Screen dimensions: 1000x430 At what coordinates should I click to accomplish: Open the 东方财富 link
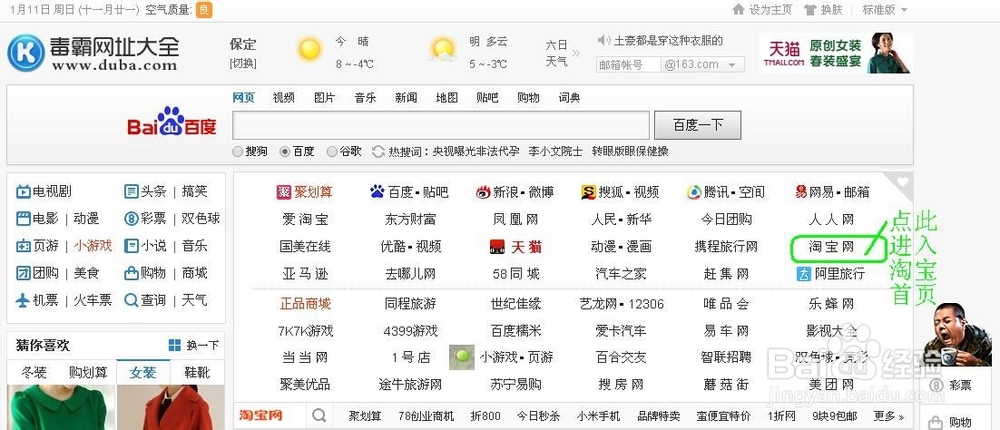point(411,219)
